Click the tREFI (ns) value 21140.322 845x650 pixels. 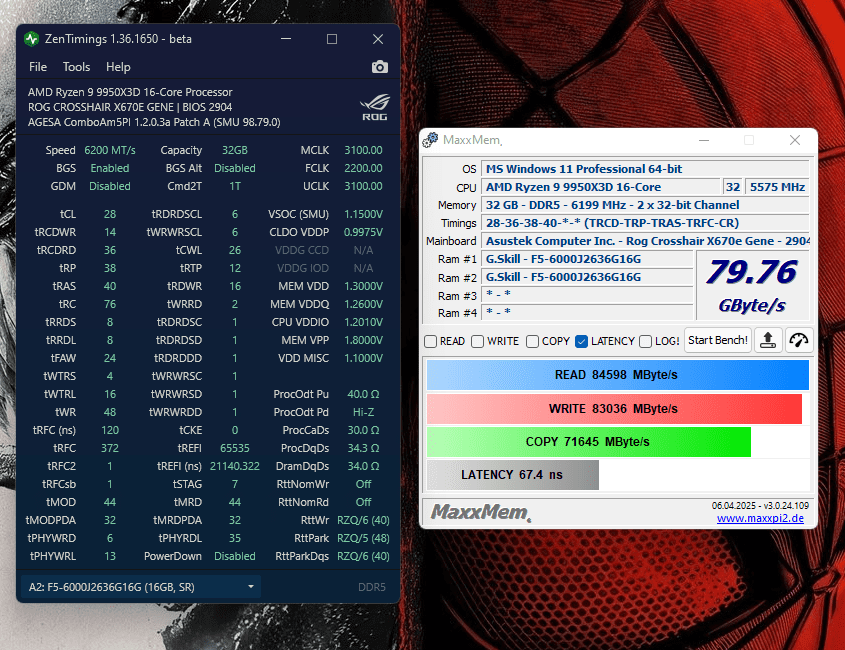[235, 466]
